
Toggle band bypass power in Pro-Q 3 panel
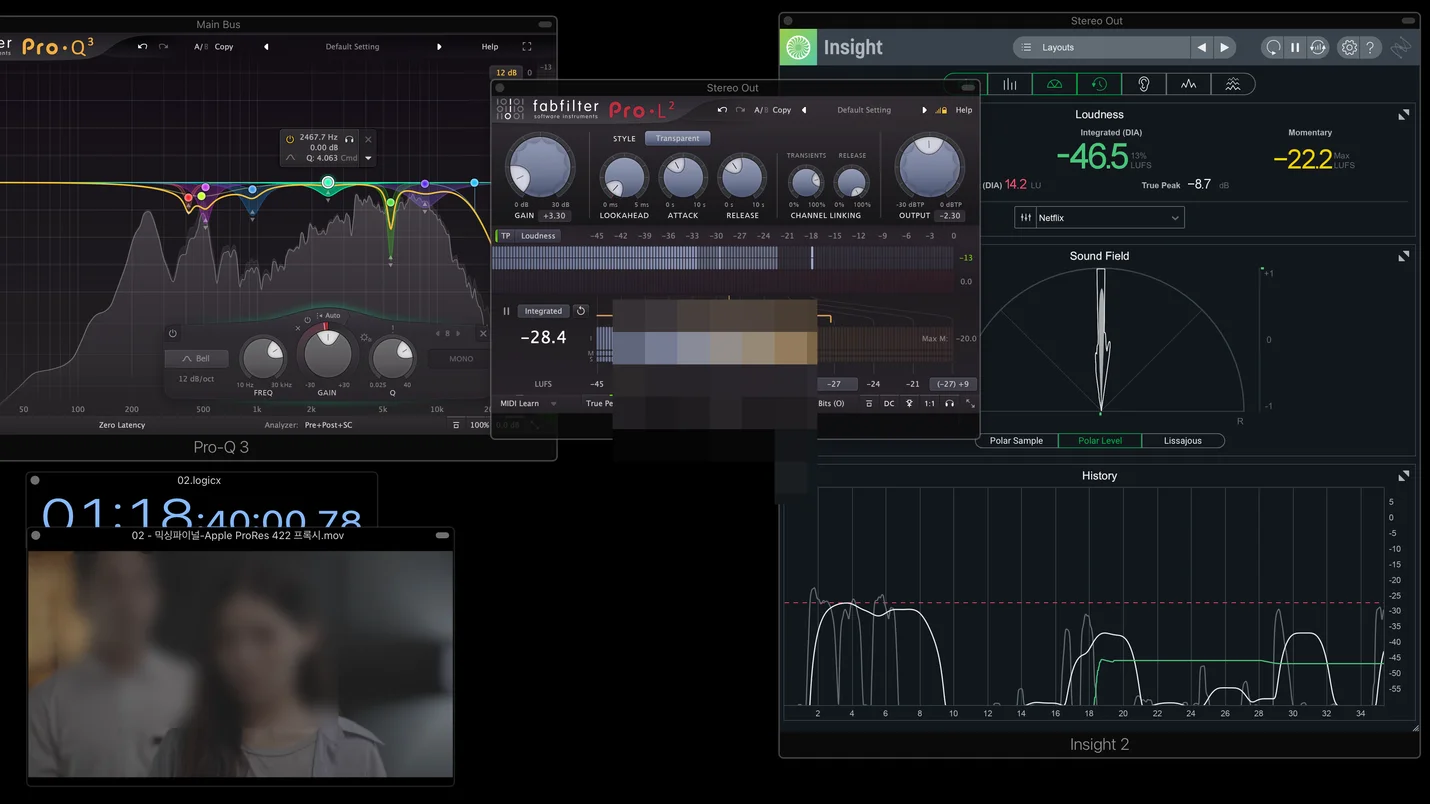pyautogui.click(x=172, y=334)
